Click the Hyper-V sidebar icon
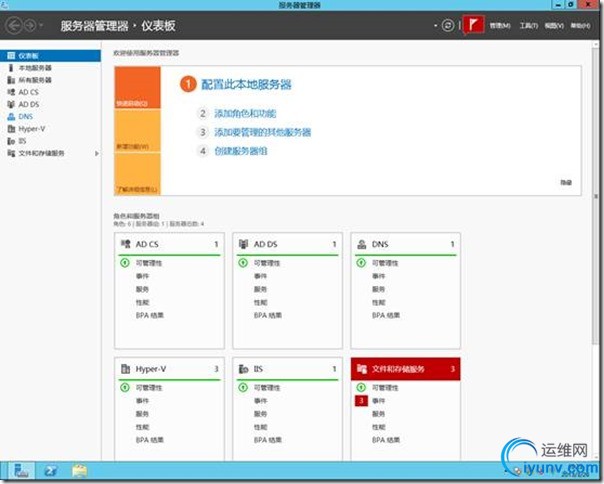 point(11,129)
